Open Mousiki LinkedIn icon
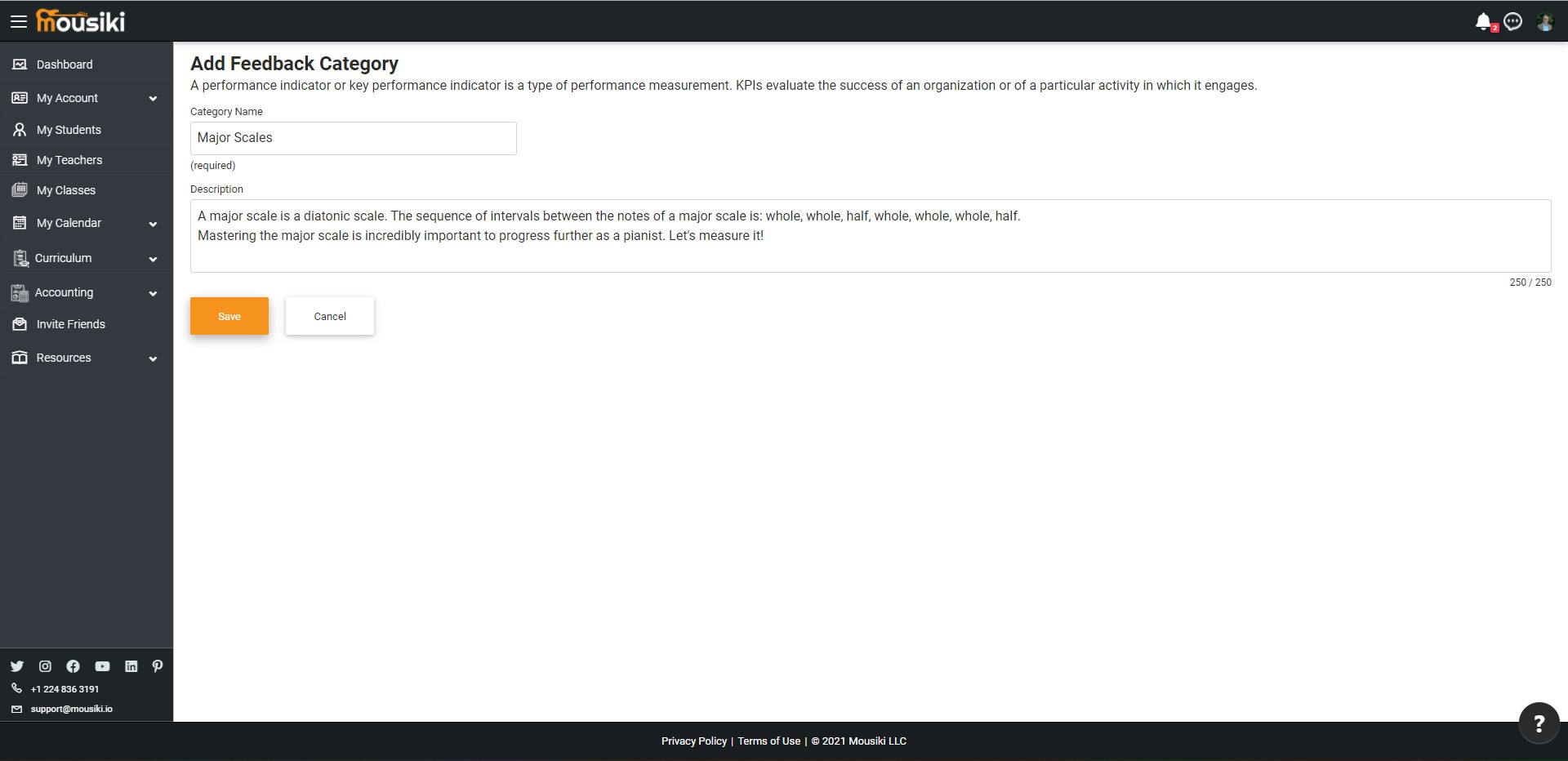The height and width of the screenshot is (761, 1568). point(131,666)
